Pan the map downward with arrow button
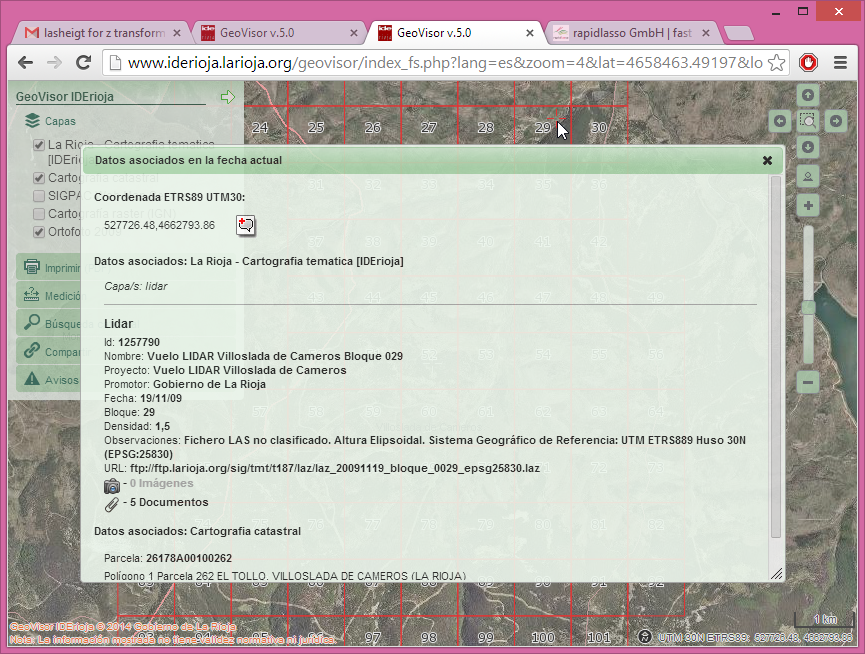 click(x=808, y=147)
